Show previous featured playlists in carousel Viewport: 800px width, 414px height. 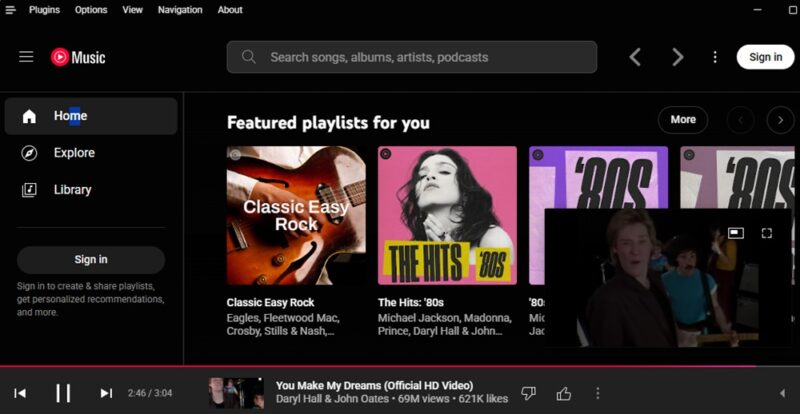(740, 120)
